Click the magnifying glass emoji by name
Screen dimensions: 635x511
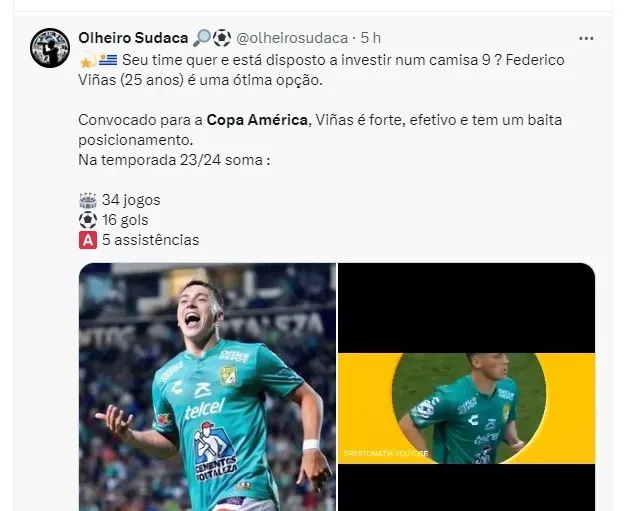point(202,38)
